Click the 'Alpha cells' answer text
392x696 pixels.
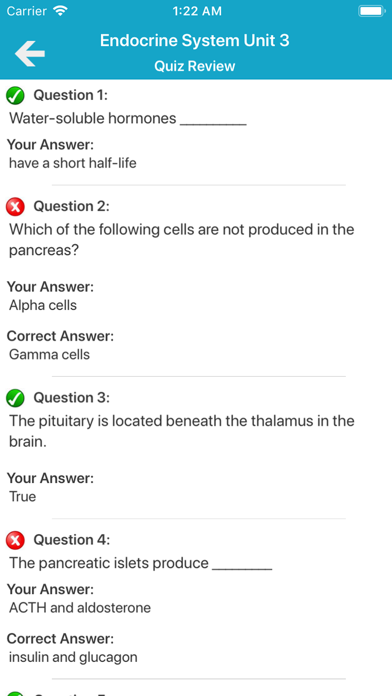(x=43, y=305)
